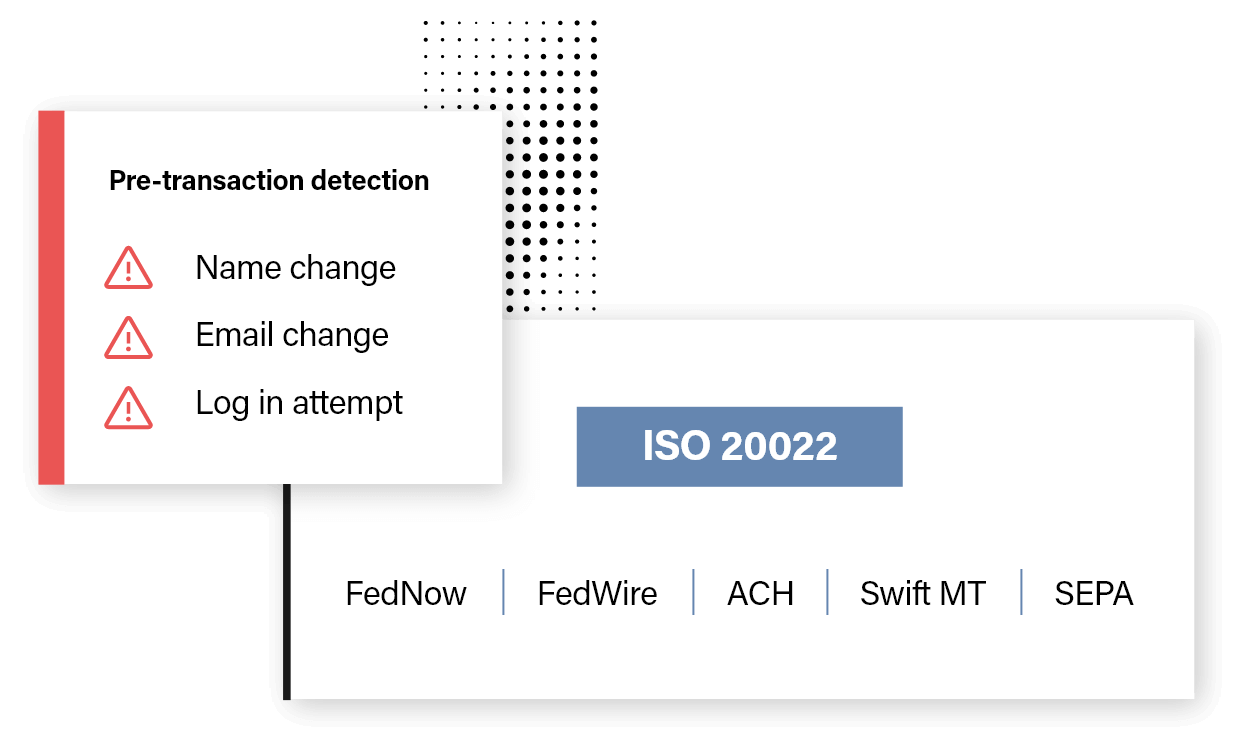Click the red accent bar on the detection card
This screenshot has height=751, width=1246.
pos(51,298)
